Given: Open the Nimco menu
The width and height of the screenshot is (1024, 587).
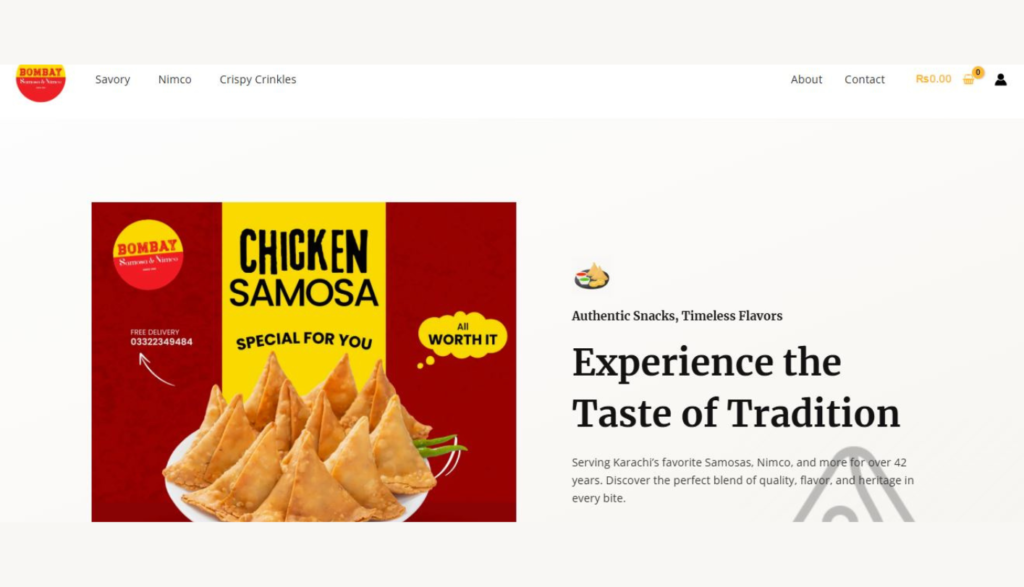Looking at the screenshot, I should pos(174,79).
